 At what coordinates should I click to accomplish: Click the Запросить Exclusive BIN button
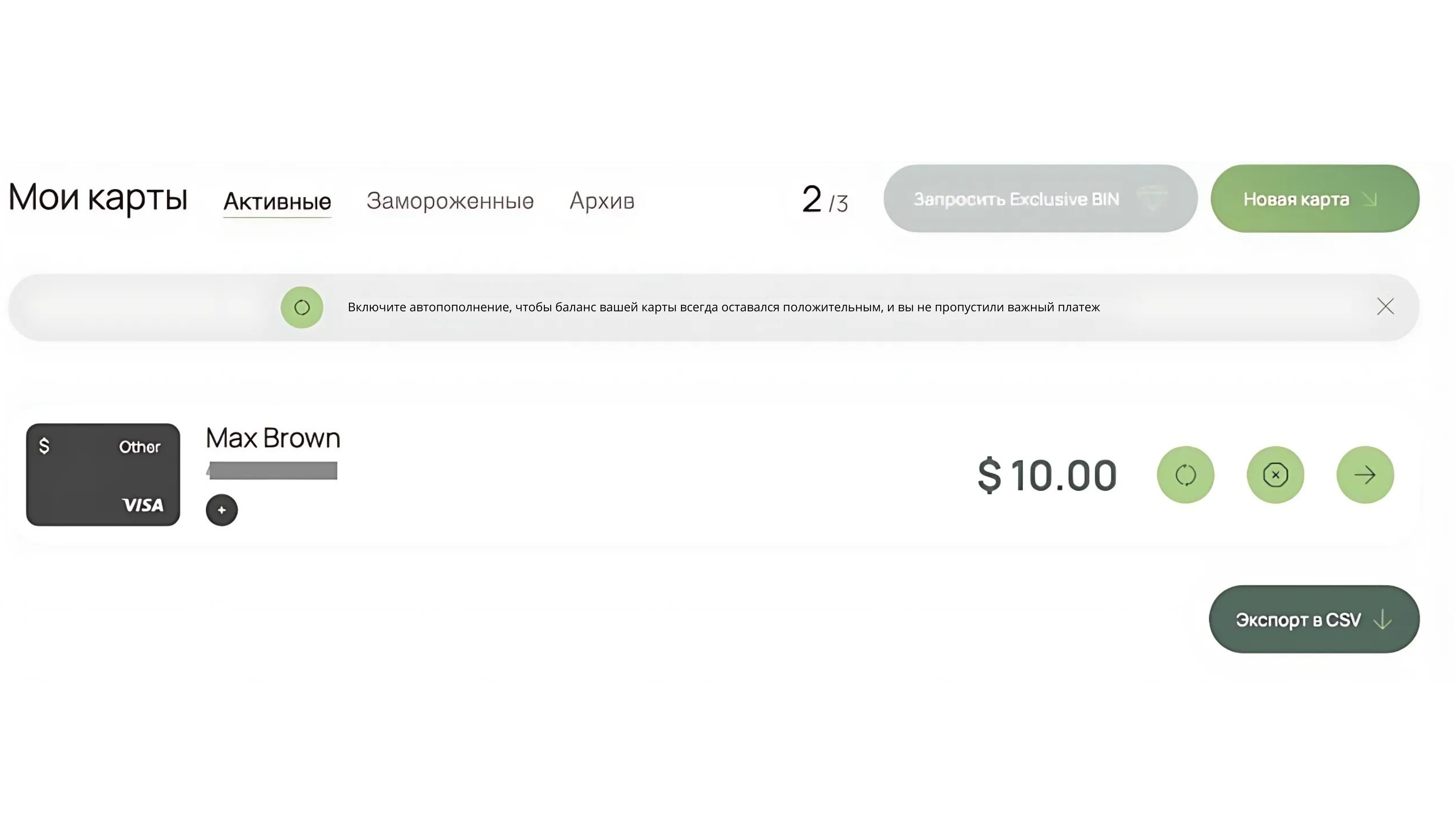click(x=1040, y=198)
